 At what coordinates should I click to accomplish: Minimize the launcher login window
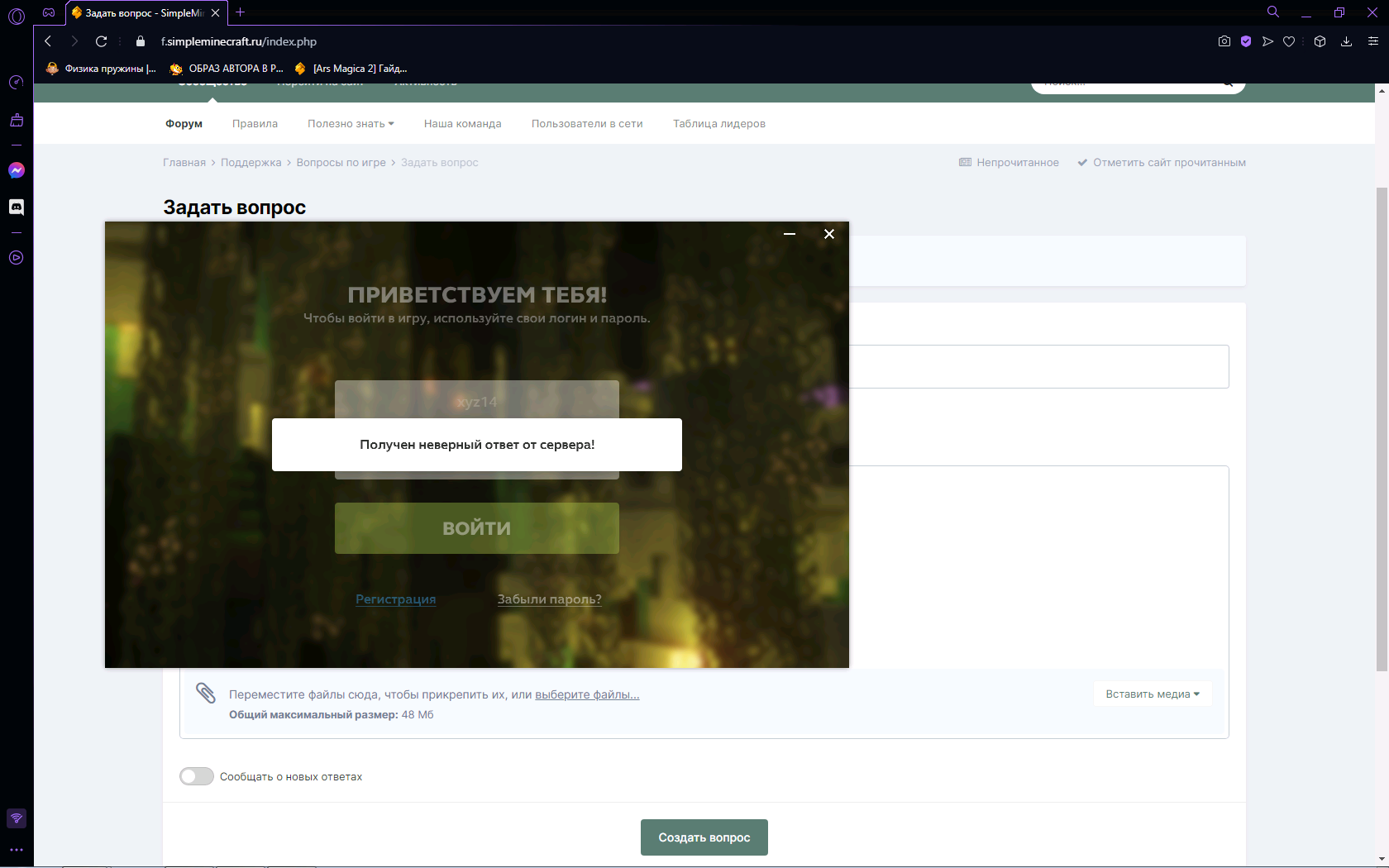coord(790,234)
